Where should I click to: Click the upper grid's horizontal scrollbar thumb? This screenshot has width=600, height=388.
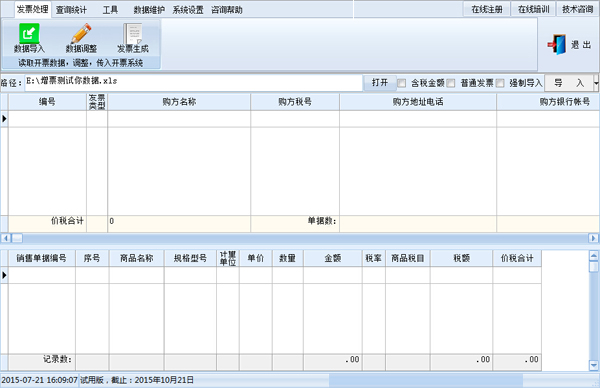pos(17,238)
